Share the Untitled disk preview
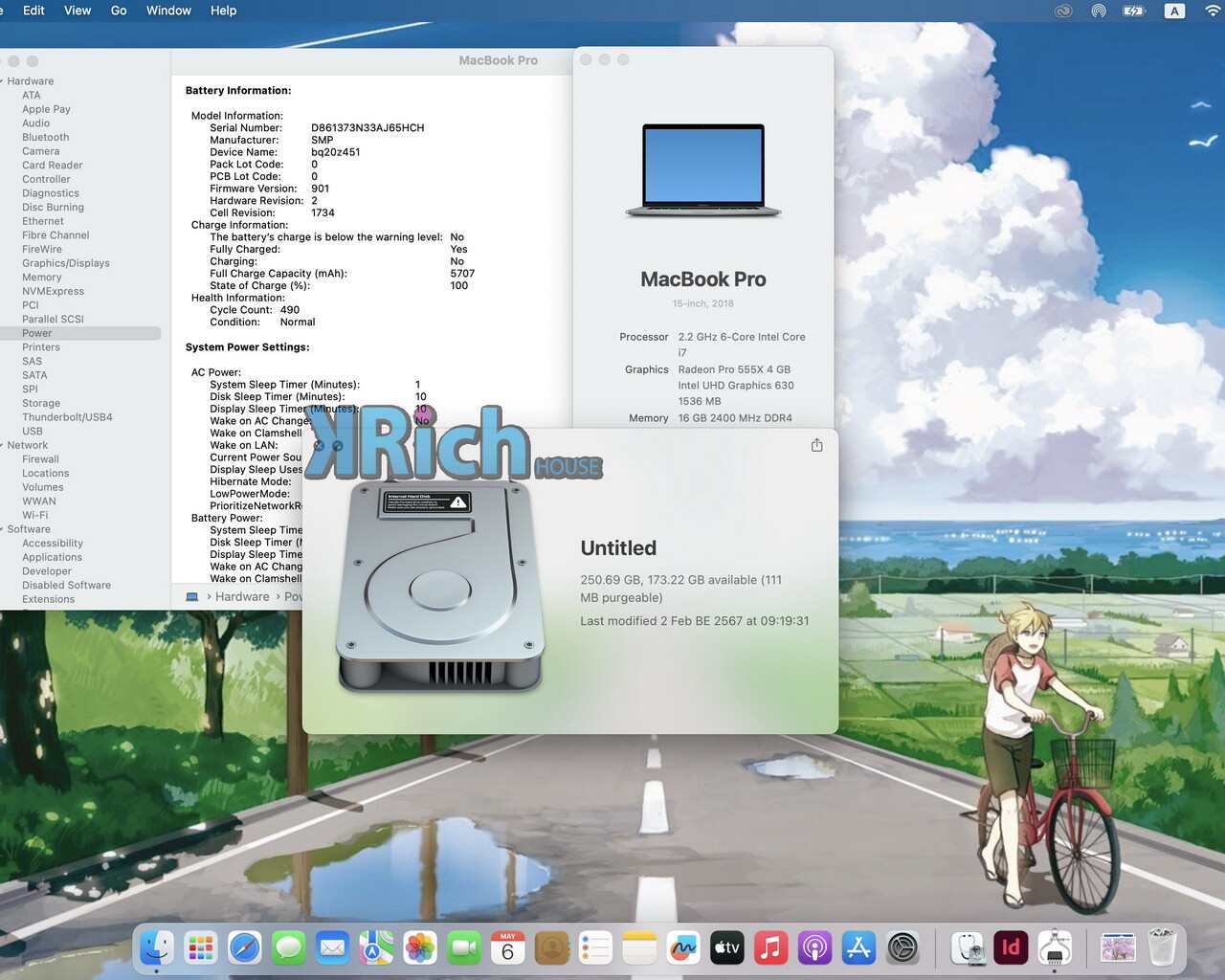Viewport: 1225px width, 980px height. pos(816,445)
